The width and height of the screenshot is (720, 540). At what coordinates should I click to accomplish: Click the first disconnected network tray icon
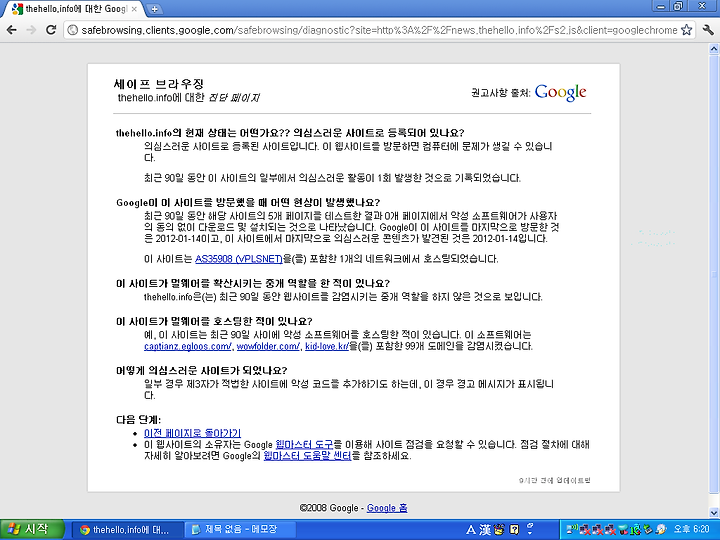(585, 530)
